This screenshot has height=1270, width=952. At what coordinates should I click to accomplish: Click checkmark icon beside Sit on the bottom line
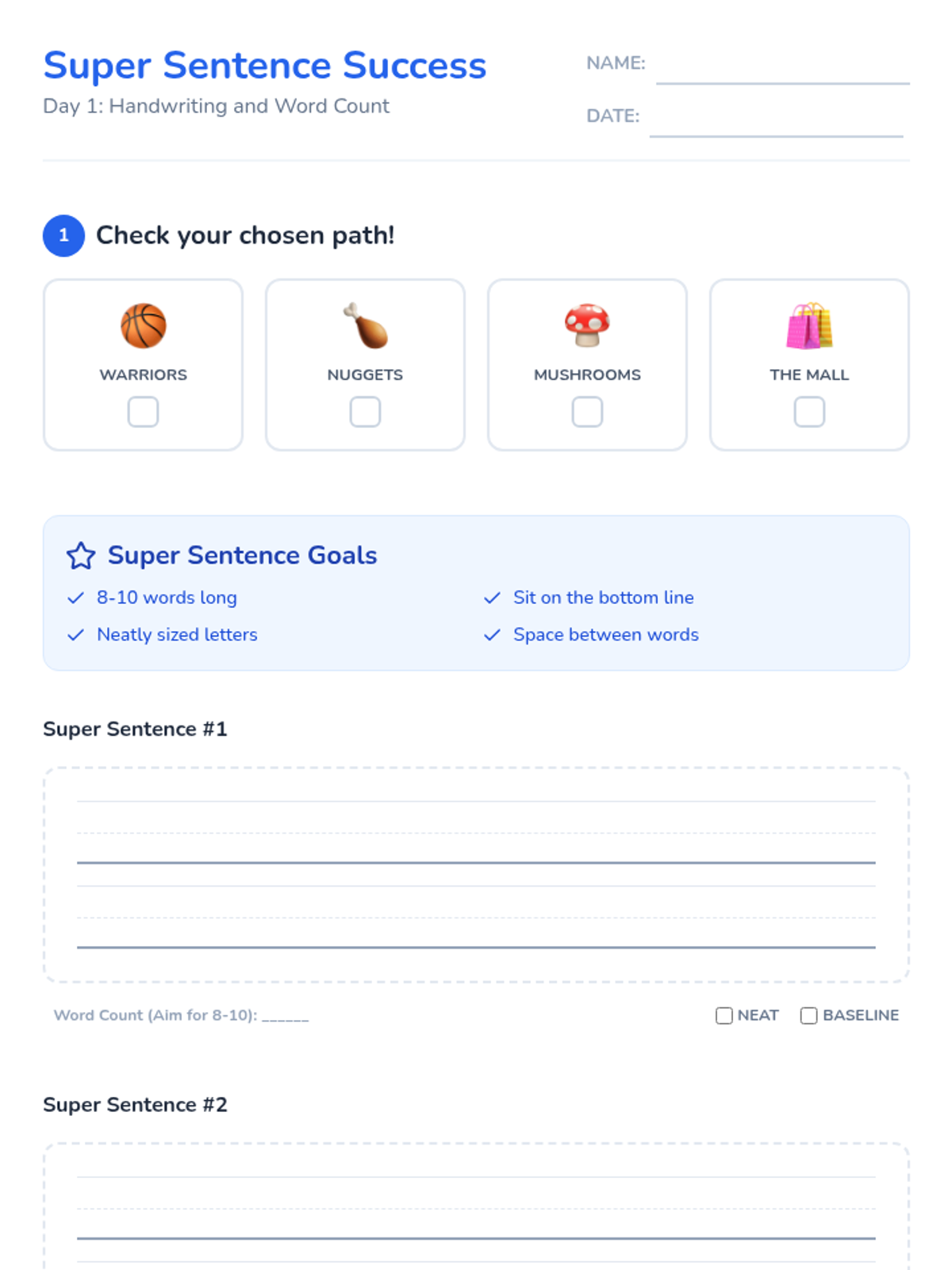pos(492,598)
